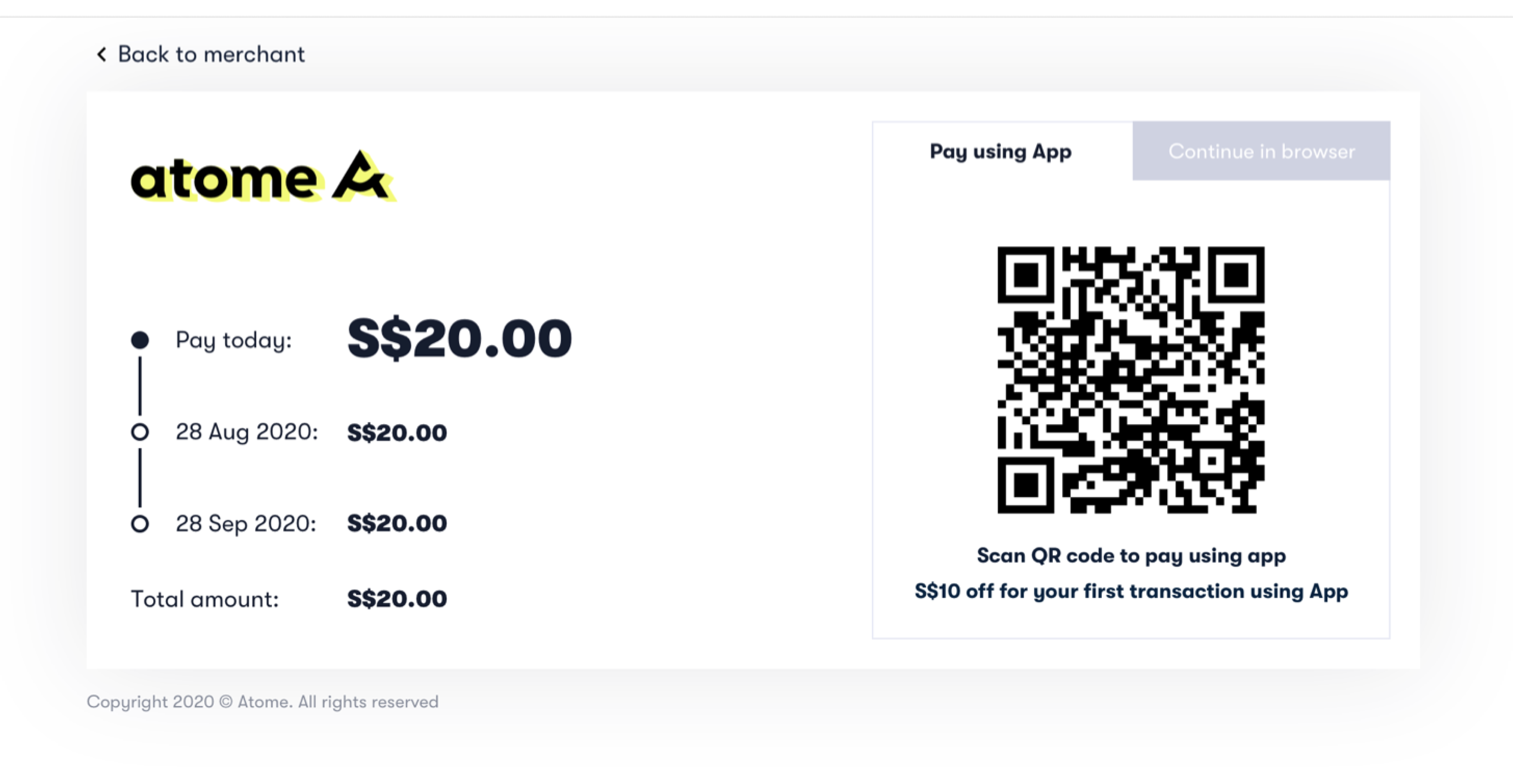The height and width of the screenshot is (784, 1513).
Task: Click the Total amount label
Action: tap(204, 599)
